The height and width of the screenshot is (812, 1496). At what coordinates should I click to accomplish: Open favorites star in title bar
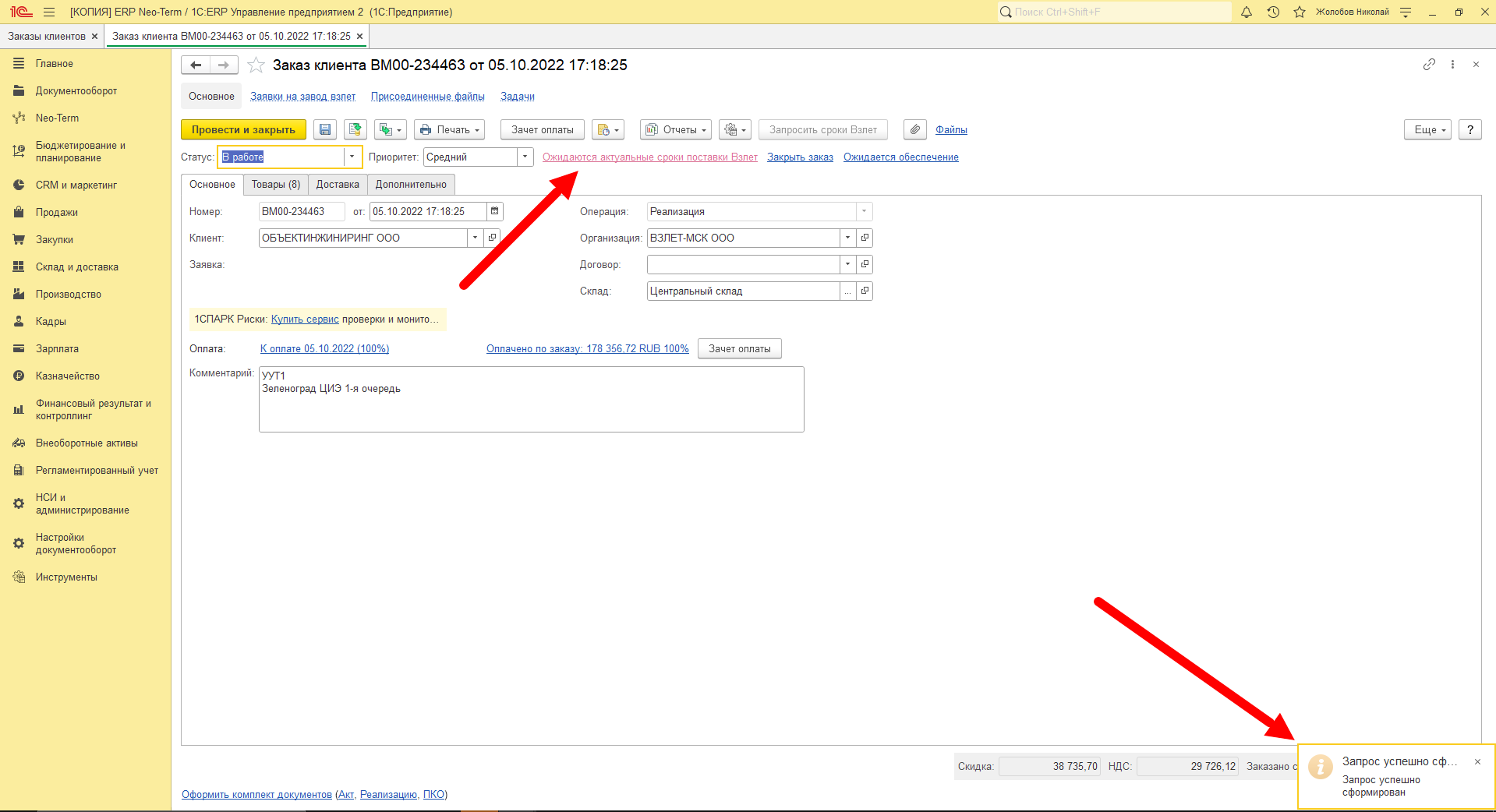pos(1299,12)
